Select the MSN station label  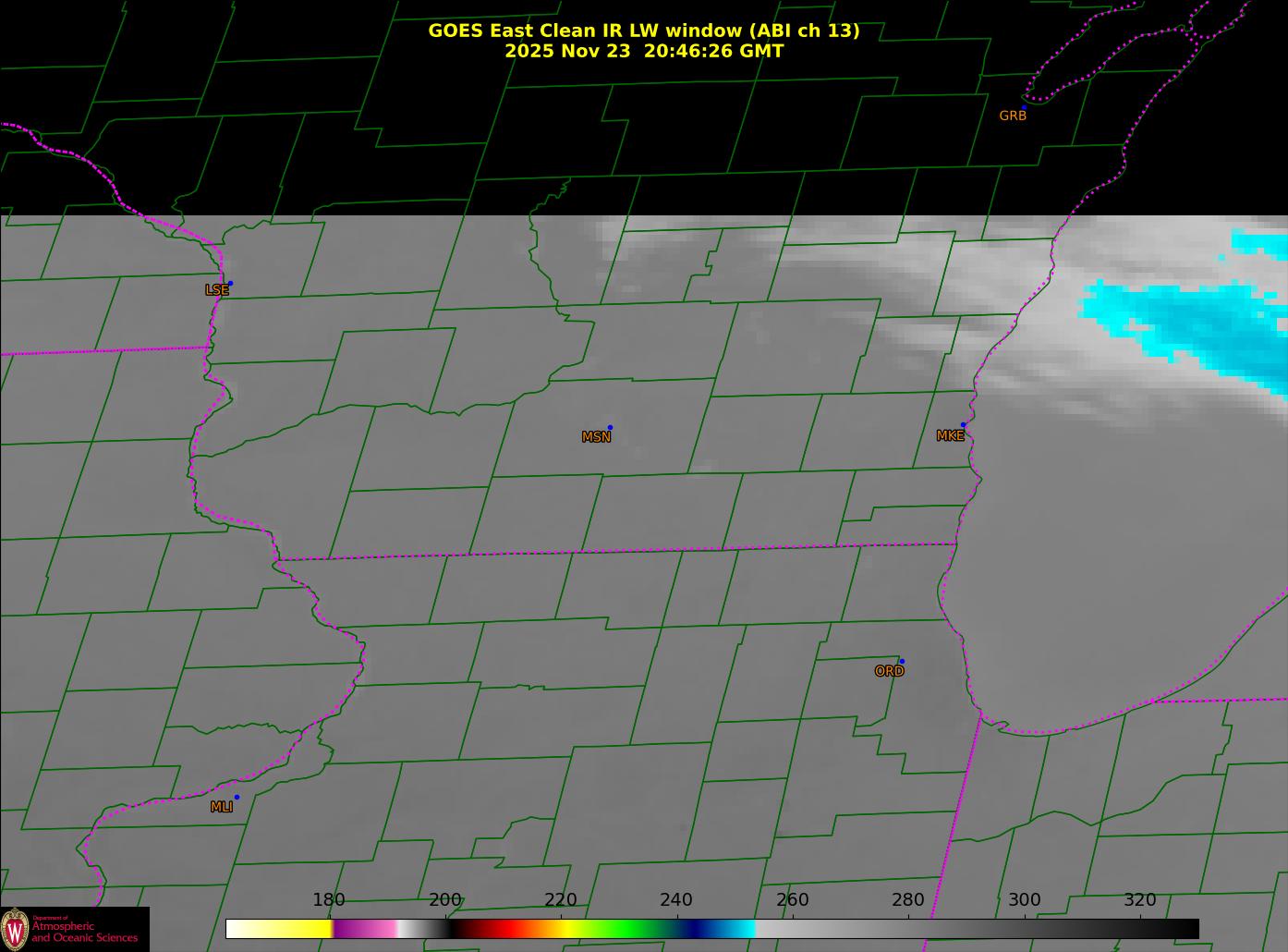point(596,437)
